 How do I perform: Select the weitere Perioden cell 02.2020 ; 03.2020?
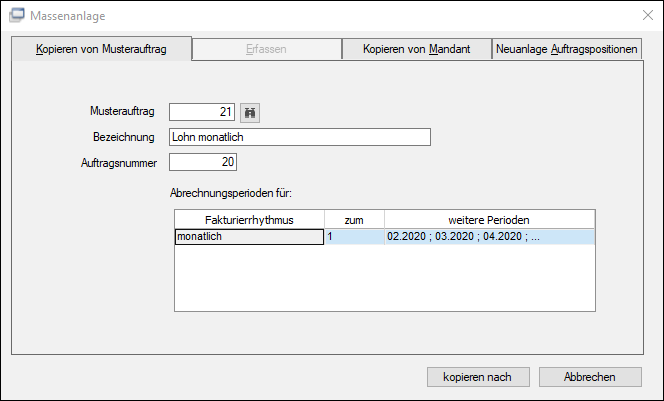coord(490,237)
